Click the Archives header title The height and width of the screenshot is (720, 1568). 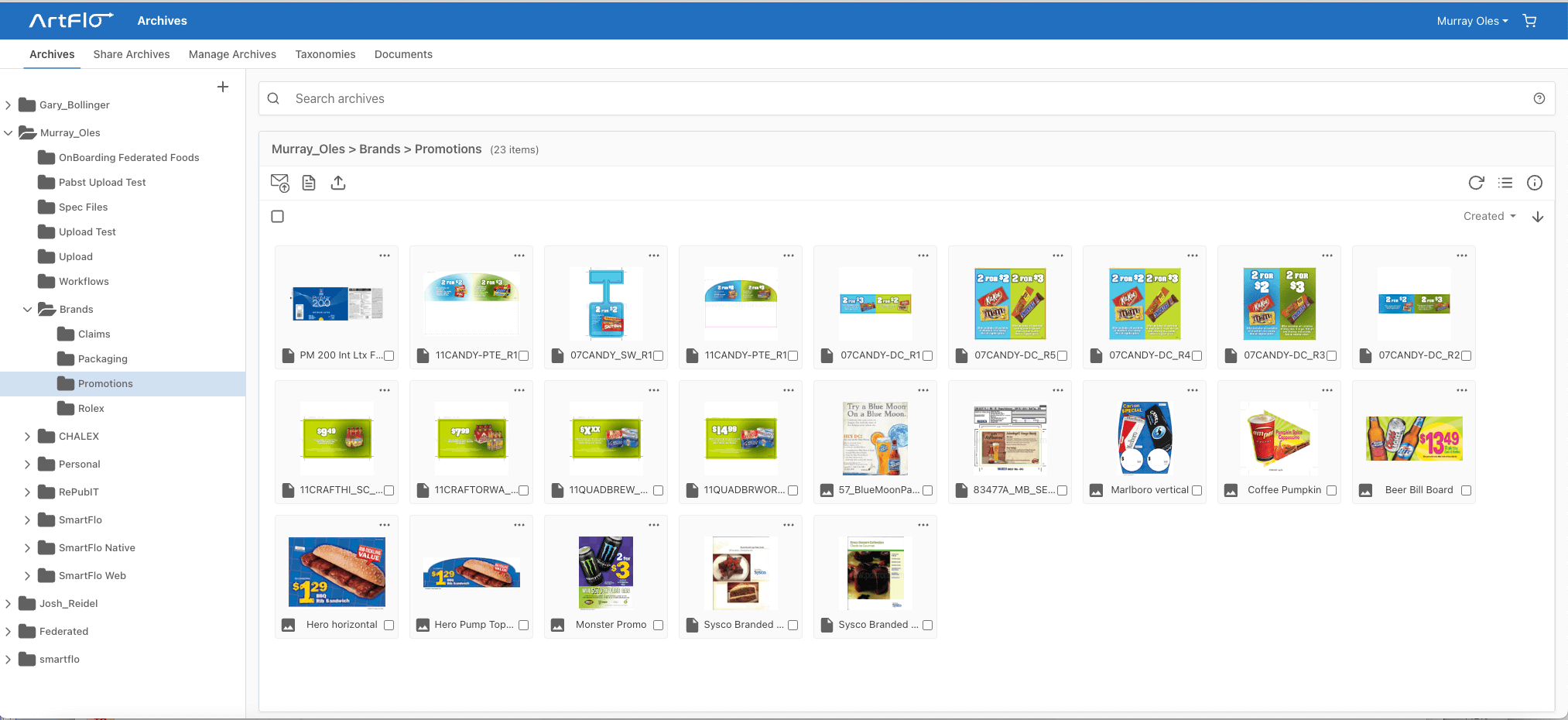tap(162, 21)
